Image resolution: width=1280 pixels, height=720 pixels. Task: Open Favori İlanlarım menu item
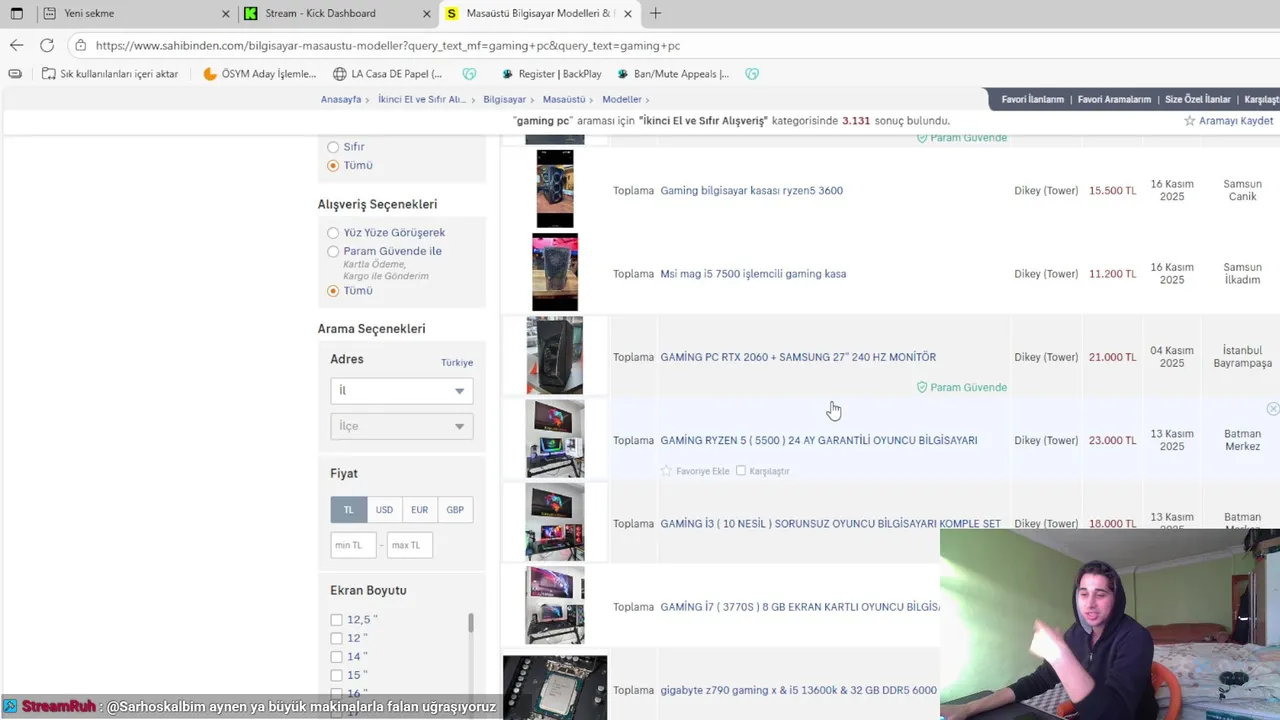click(x=1033, y=100)
